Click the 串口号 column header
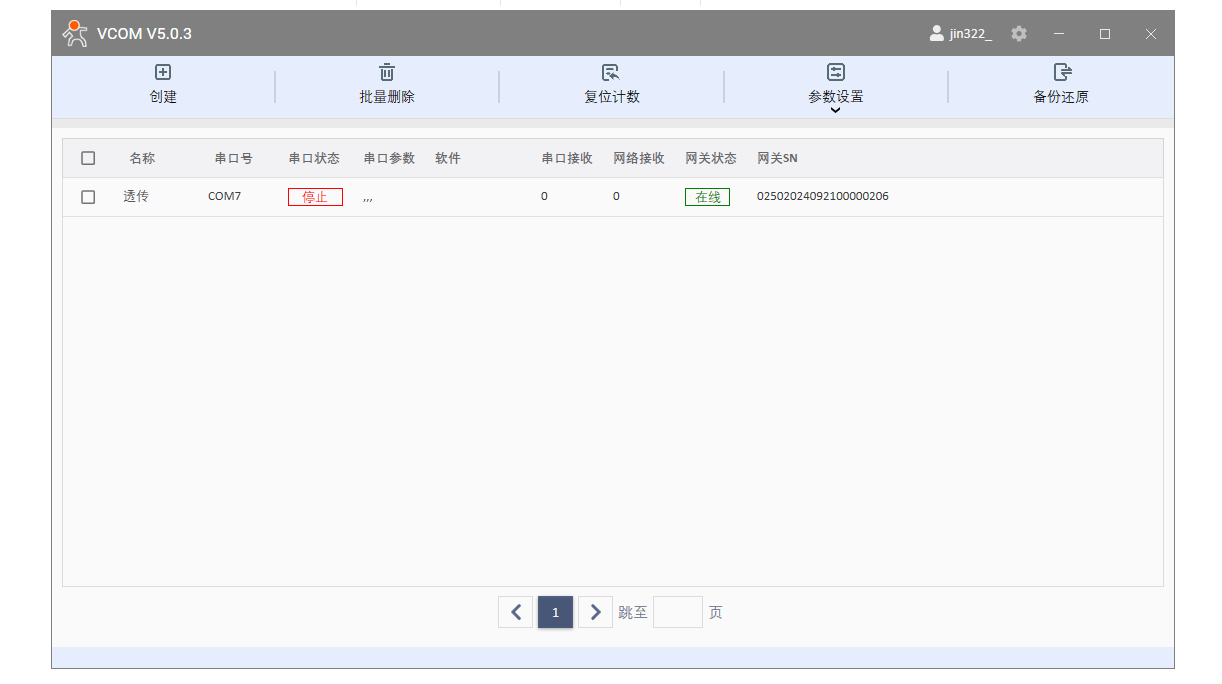This screenshot has width=1222, height=684. [x=233, y=158]
